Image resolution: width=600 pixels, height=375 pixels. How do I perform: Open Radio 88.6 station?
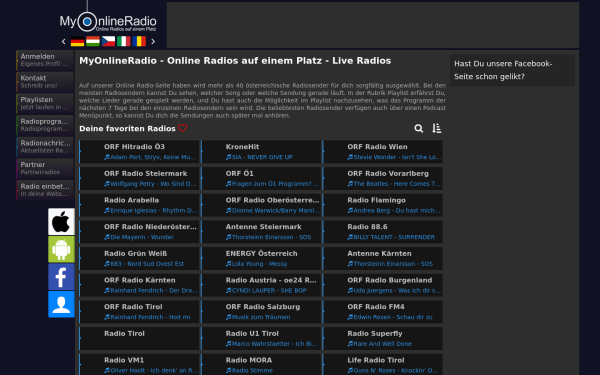383,232
